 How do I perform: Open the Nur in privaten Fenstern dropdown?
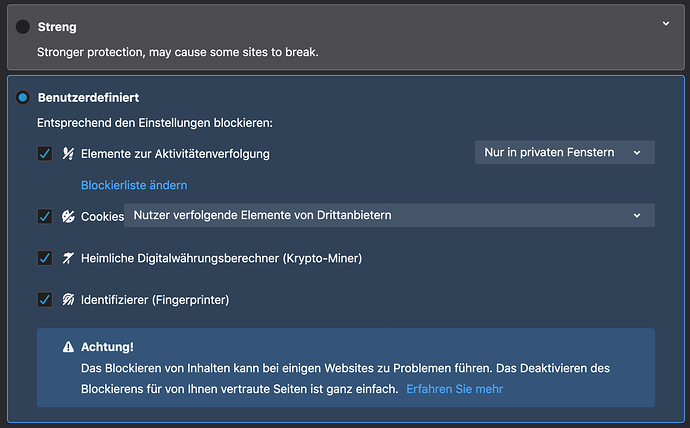564,152
